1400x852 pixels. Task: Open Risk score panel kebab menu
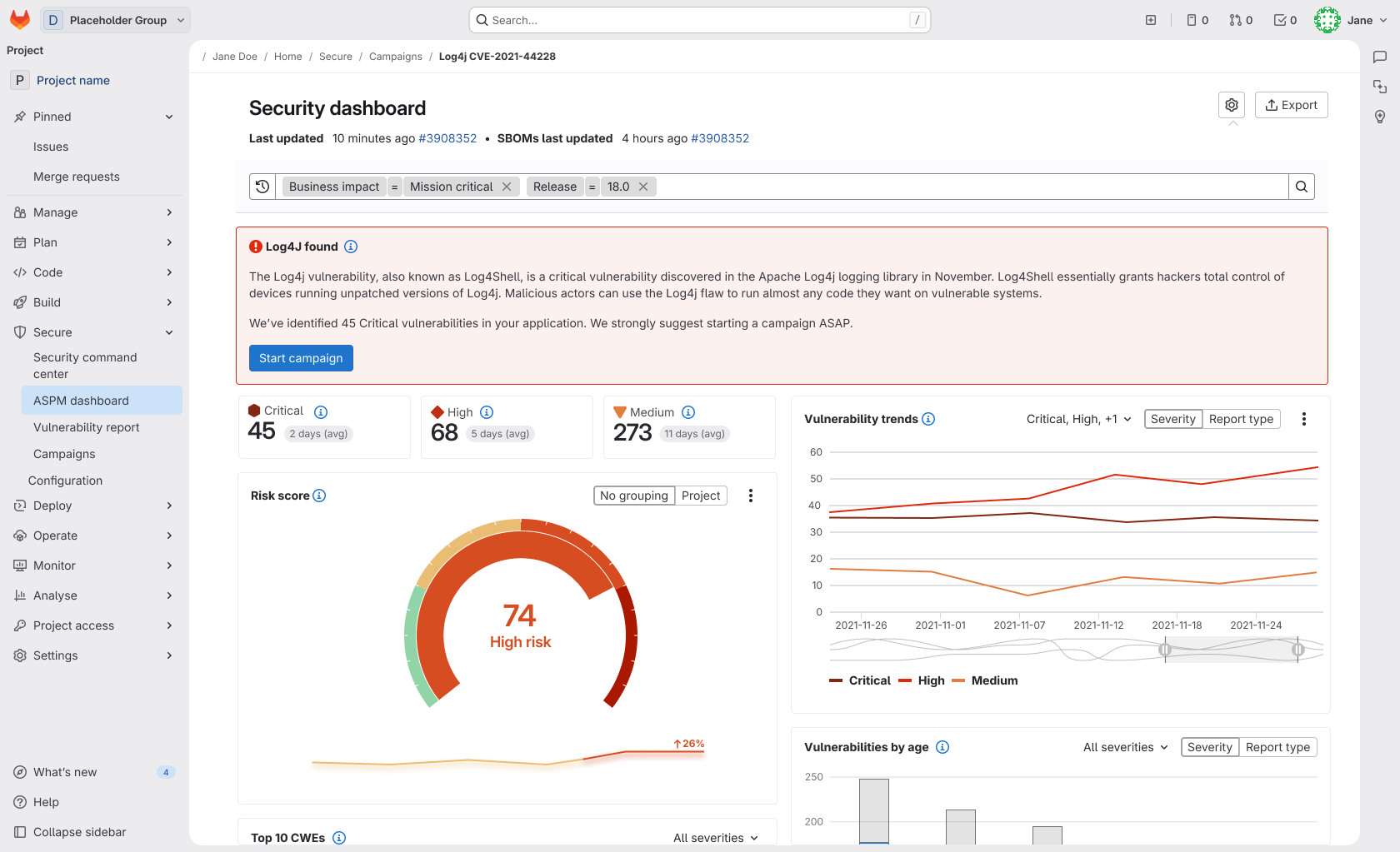(x=751, y=496)
